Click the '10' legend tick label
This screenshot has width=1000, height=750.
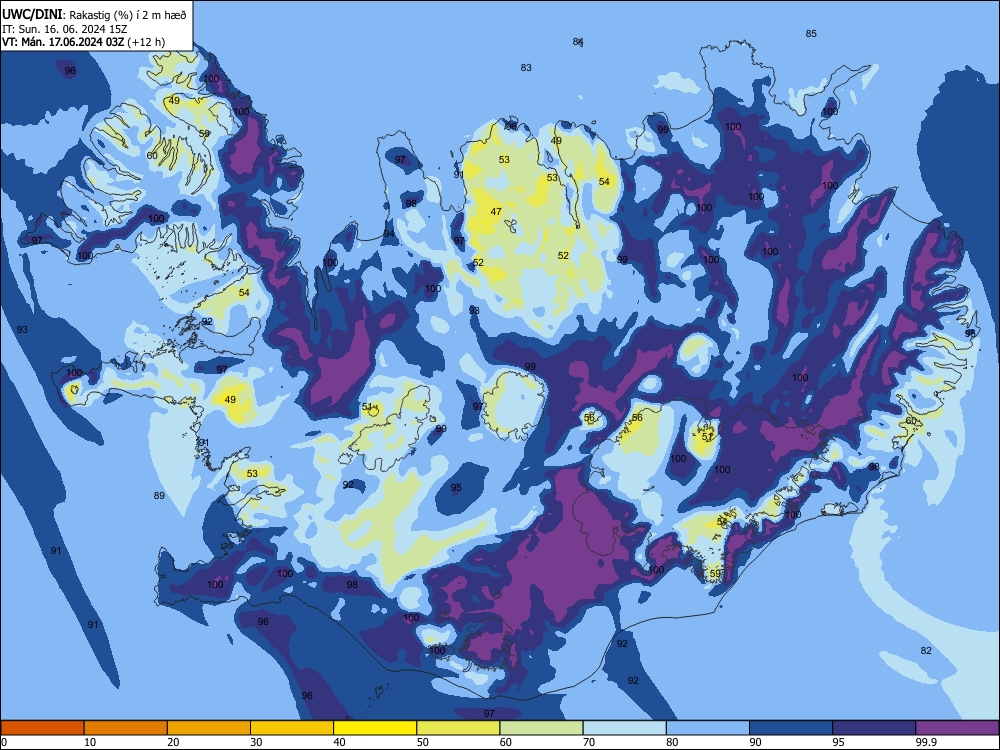90,742
